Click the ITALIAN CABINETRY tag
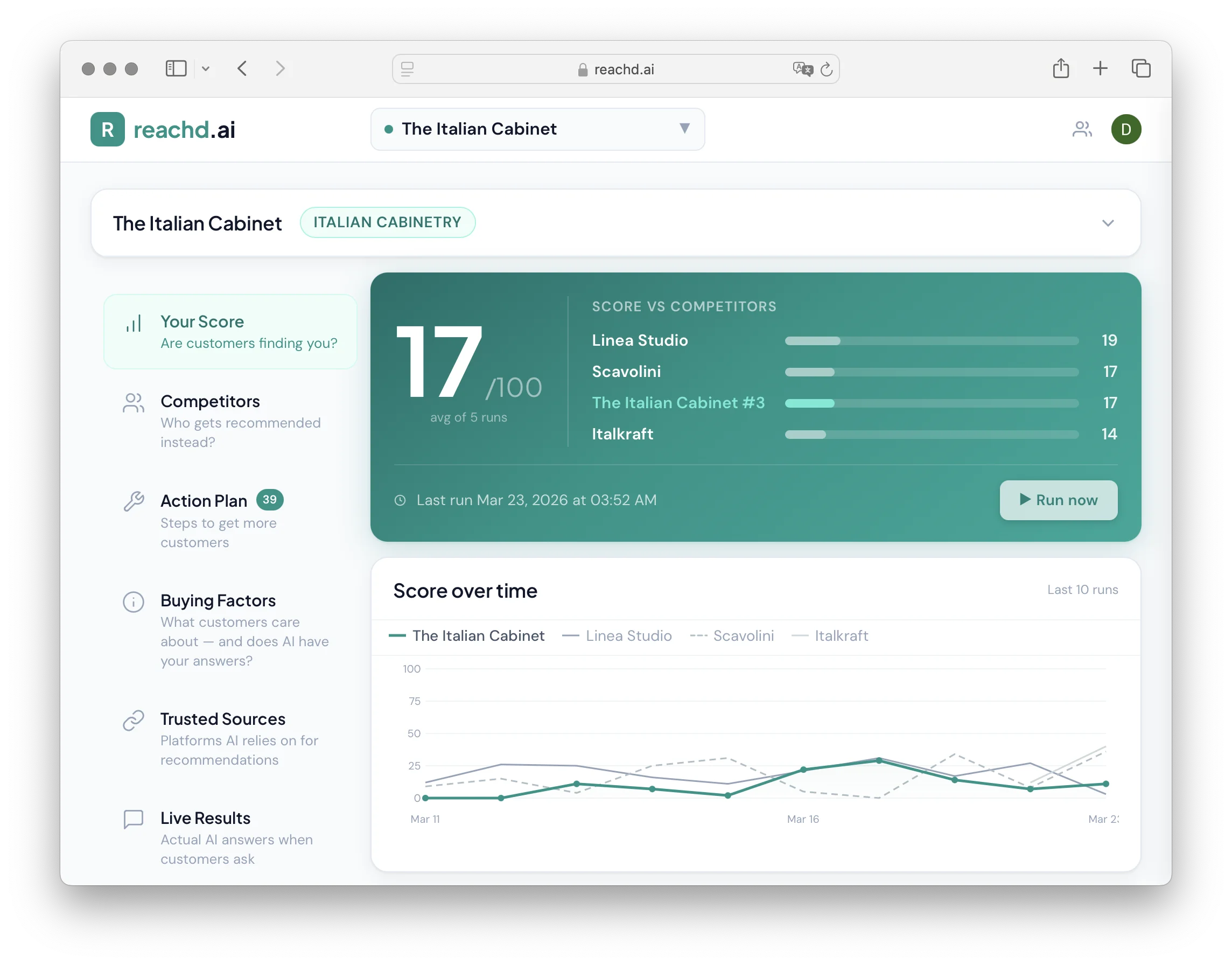 [x=388, y=222]
